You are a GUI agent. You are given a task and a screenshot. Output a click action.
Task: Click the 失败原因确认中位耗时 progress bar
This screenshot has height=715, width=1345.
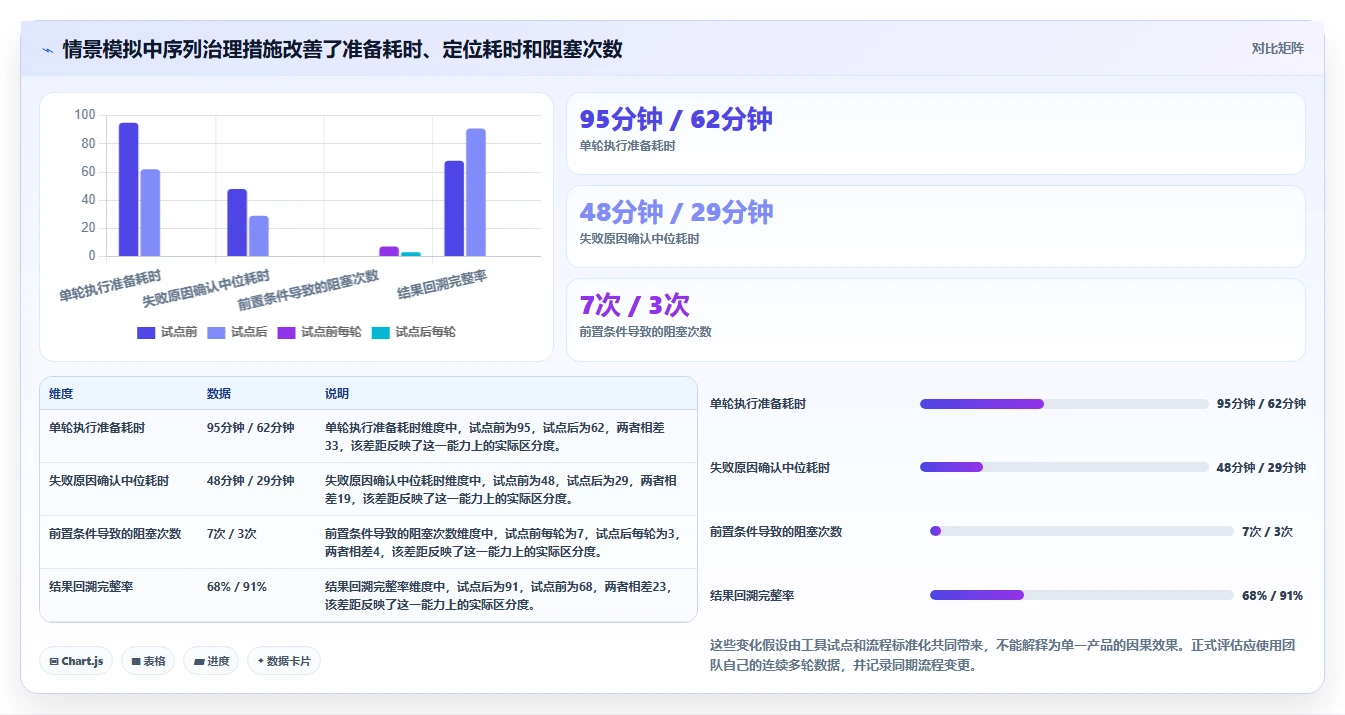(1064, 467)
